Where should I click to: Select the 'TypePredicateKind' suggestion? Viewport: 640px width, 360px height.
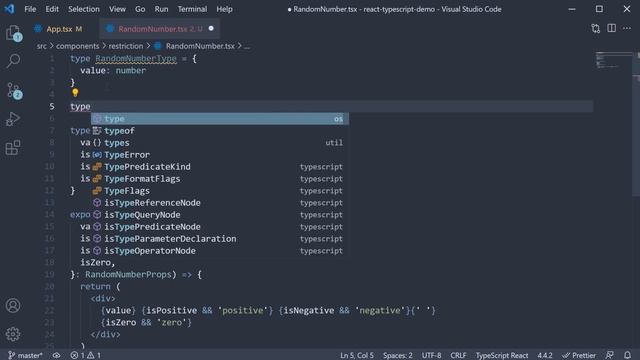[220, 167]
